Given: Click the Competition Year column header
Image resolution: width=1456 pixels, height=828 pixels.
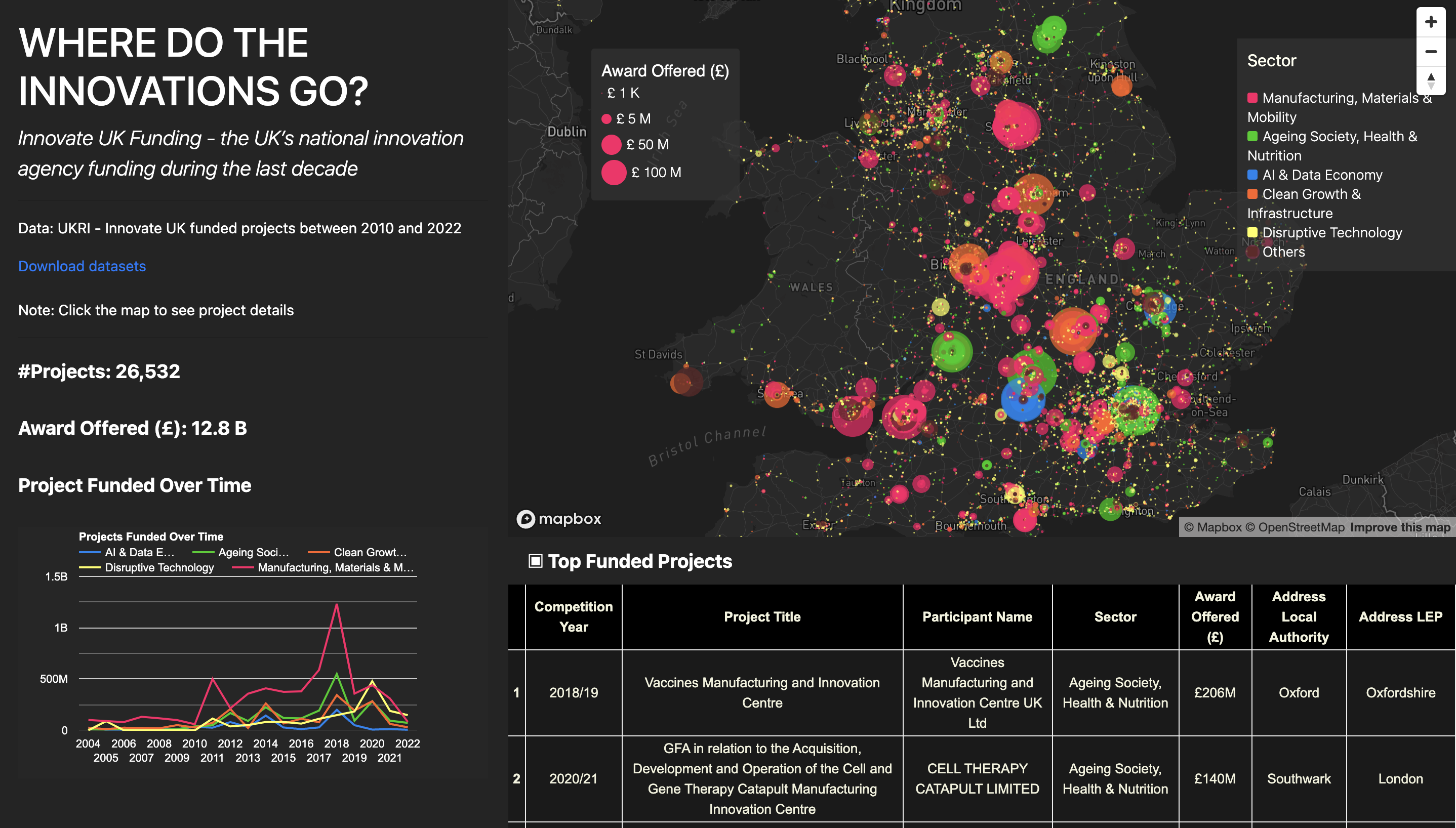Looking at the screenshot, I should pyautogui.click(x=573, y=617).
